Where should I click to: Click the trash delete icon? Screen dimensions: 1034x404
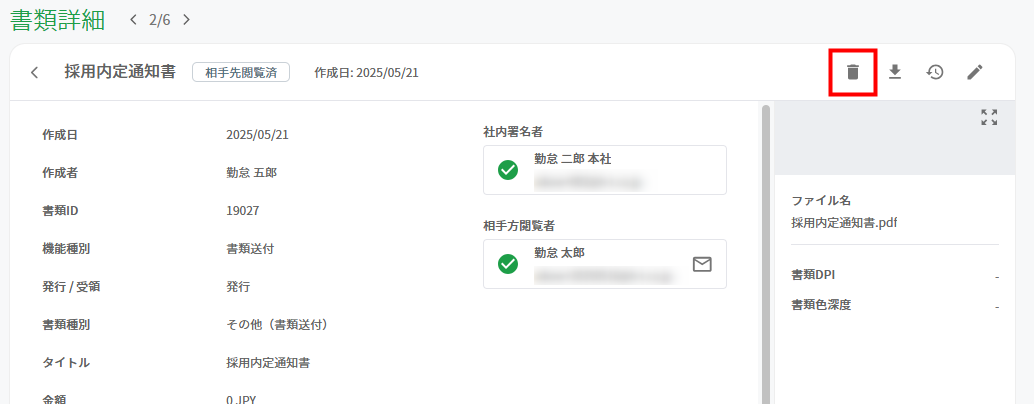point(853,72)
